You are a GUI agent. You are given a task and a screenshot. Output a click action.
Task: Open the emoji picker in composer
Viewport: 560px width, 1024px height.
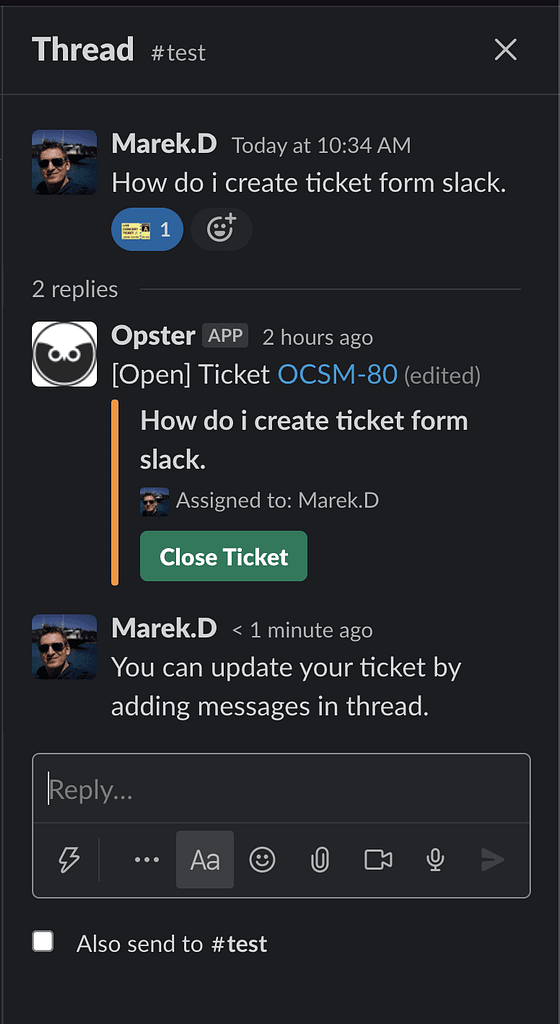pos(262,859)
